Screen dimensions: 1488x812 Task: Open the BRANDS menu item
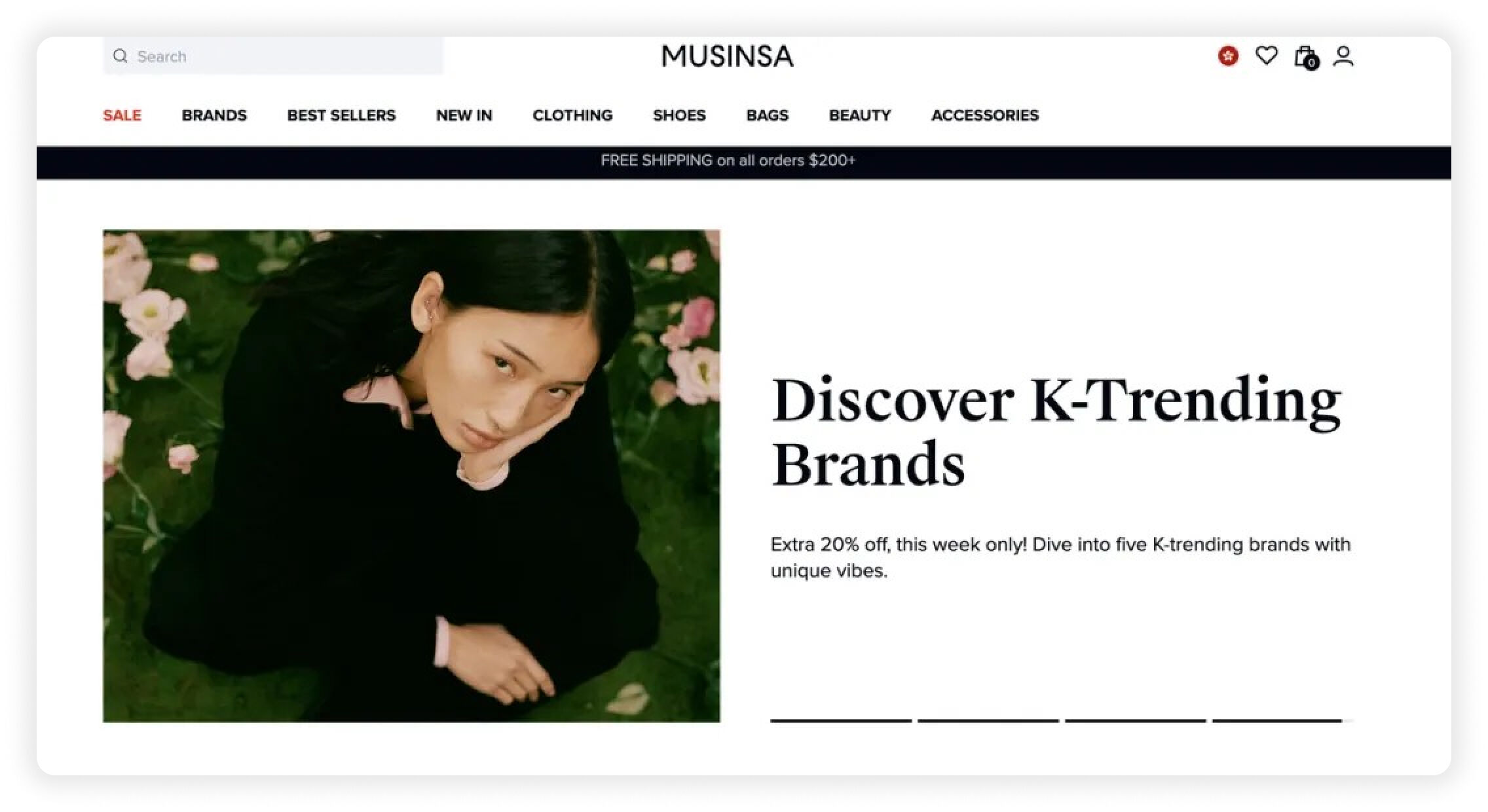[214, 115]
